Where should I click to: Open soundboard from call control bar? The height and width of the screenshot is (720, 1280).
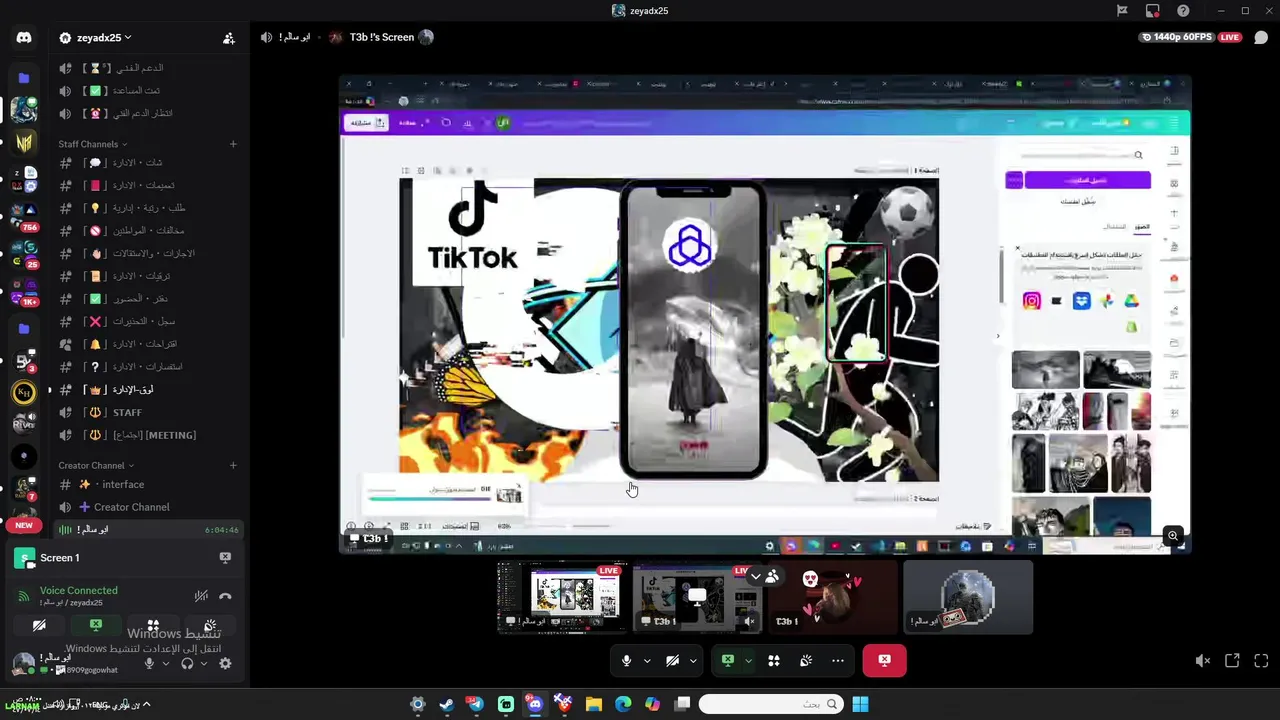806,660
